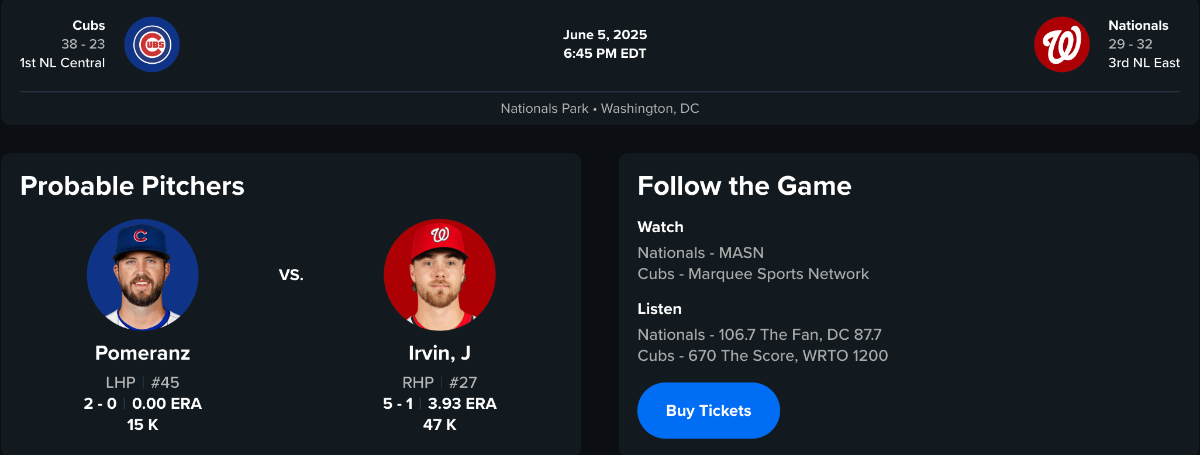Click the Follow the Game heading

click(744, 186)
